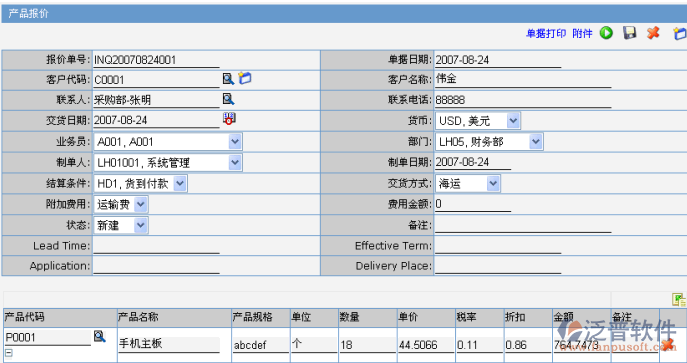
Task: Open the delivery date calendar picker
Action: point(229,119)
